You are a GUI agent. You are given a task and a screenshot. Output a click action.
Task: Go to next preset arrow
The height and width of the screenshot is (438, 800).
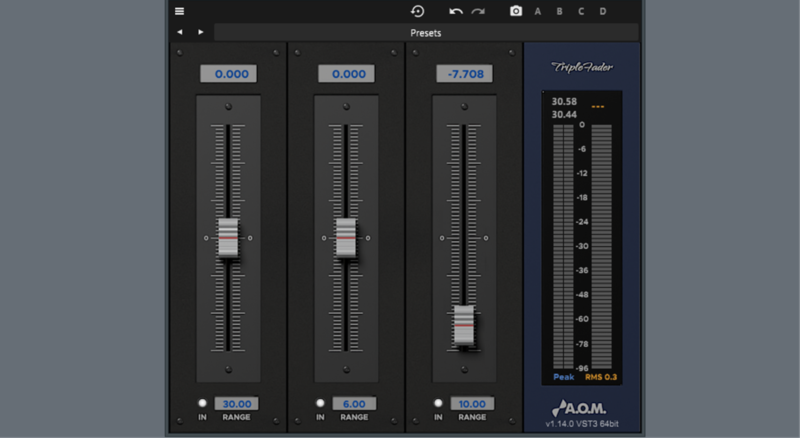(201, 32)
